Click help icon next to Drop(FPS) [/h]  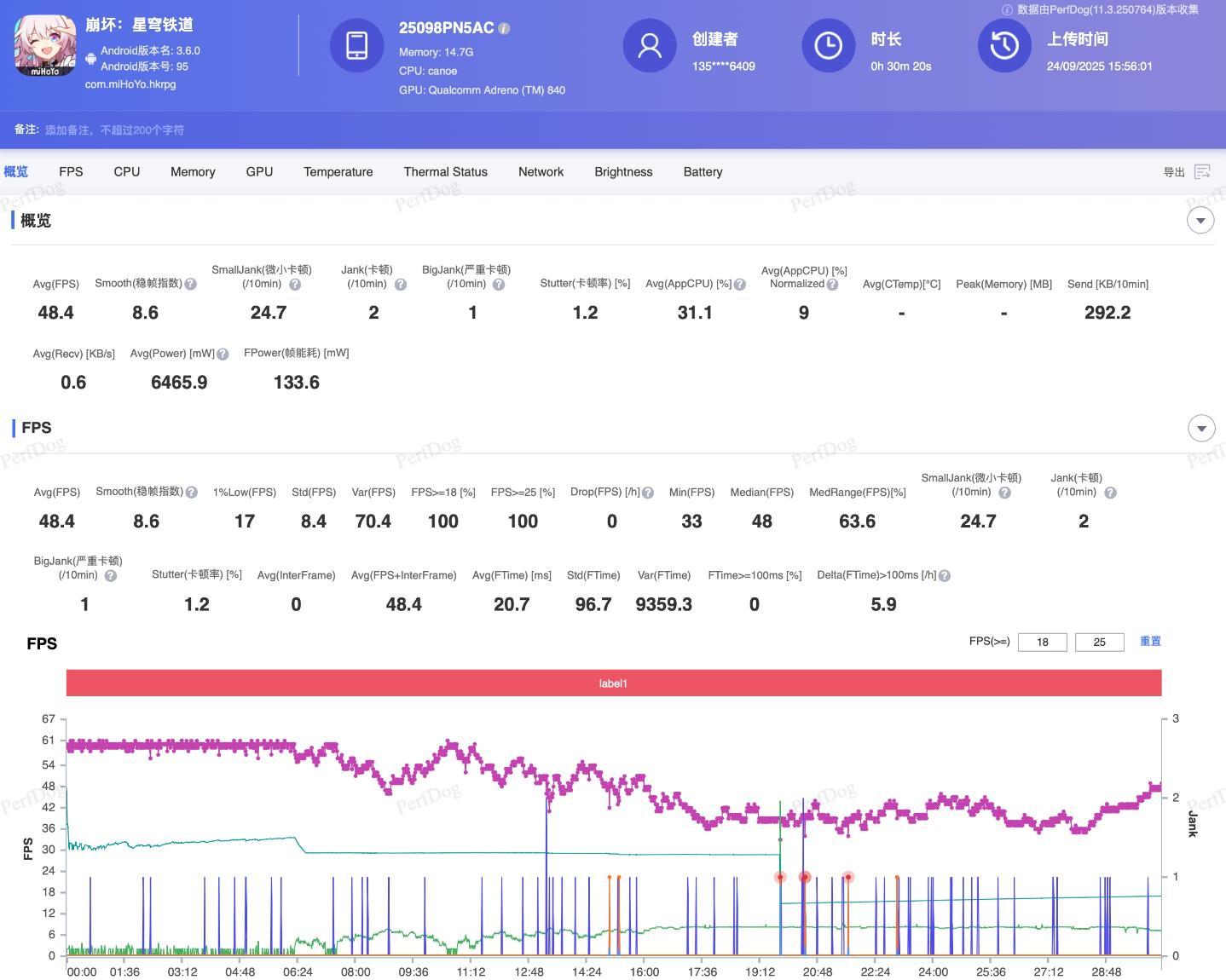tap(648, 493)
